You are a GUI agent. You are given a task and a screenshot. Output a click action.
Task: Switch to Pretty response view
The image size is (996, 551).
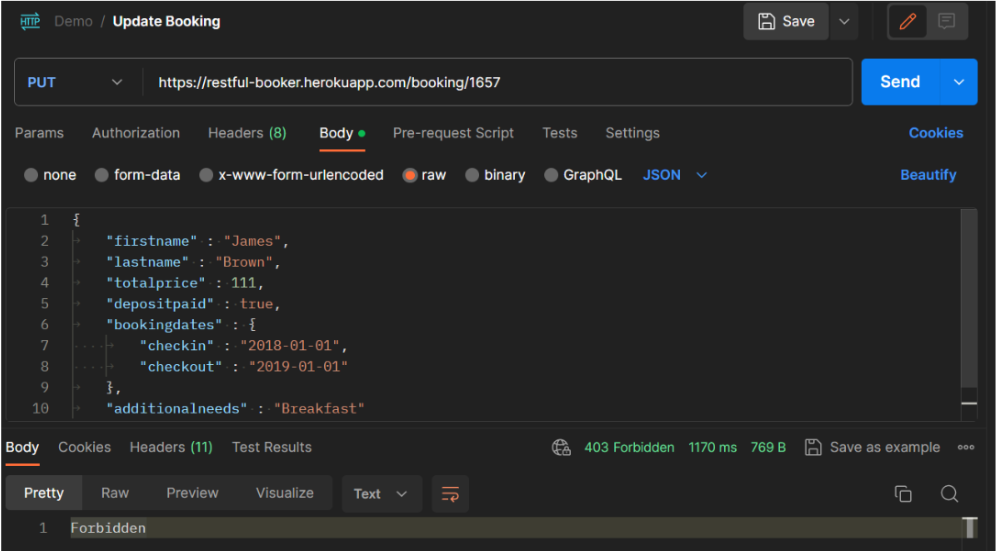click(44, 493)
